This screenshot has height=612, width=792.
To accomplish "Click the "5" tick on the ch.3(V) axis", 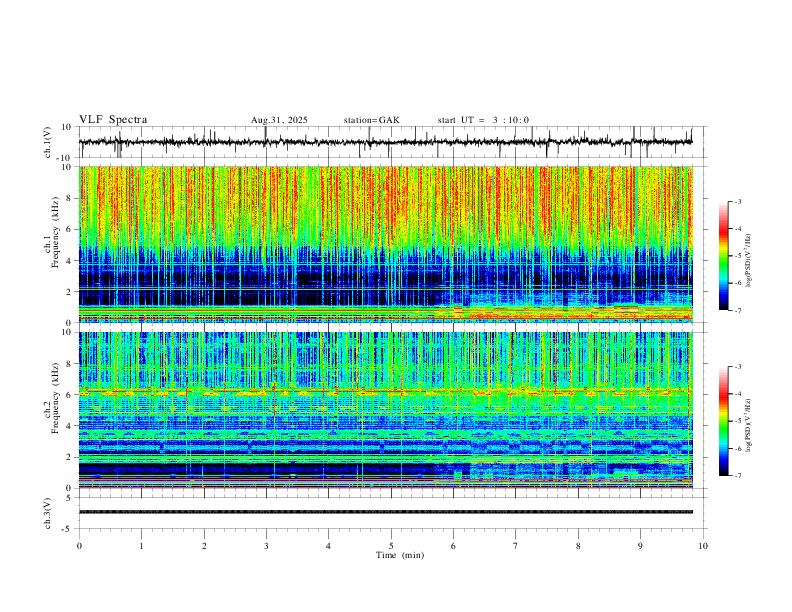I will point(70,497).
